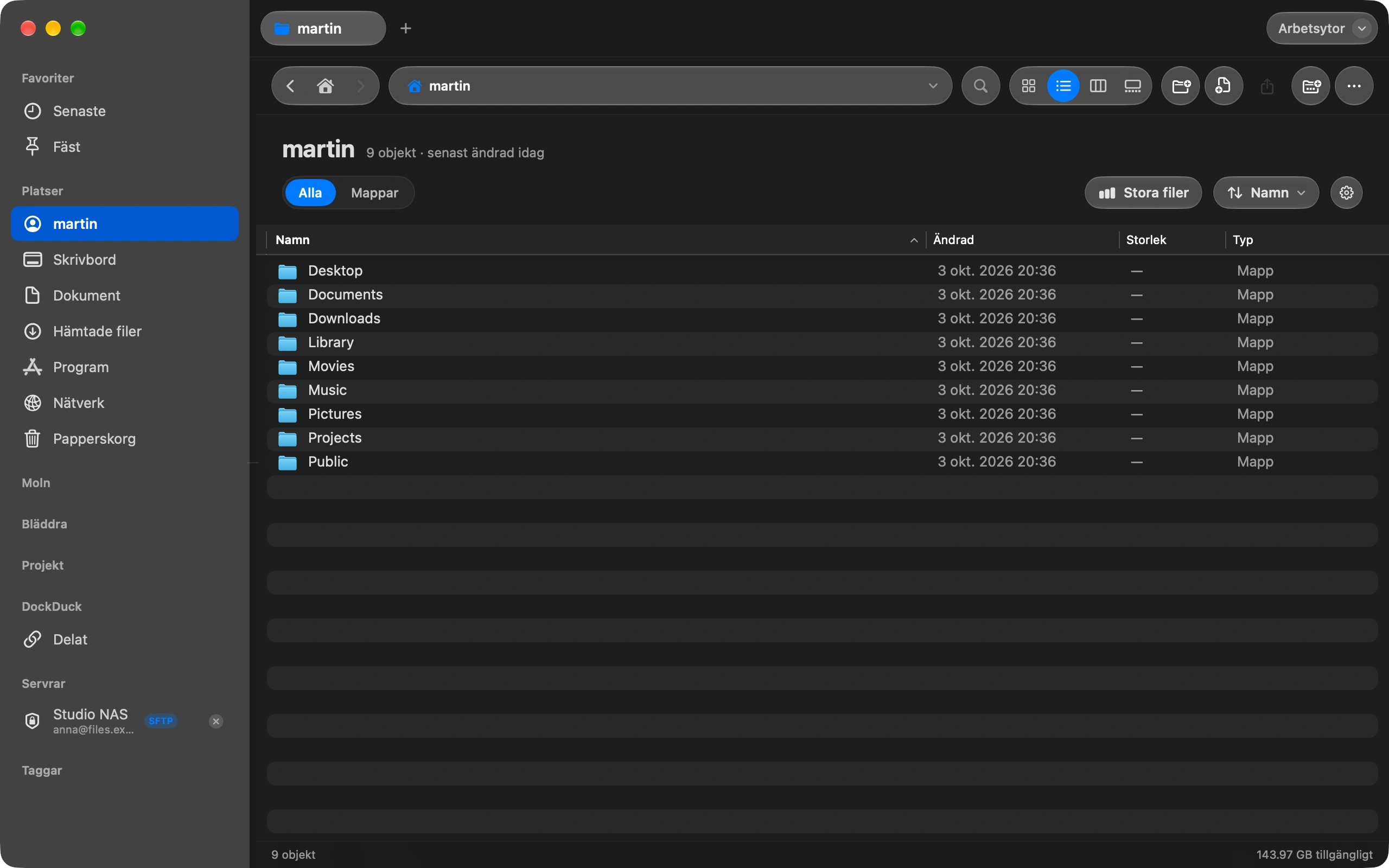Sort by the Ändrad column header
This screenshot has width=1389, height=868.
[1022, 240]
